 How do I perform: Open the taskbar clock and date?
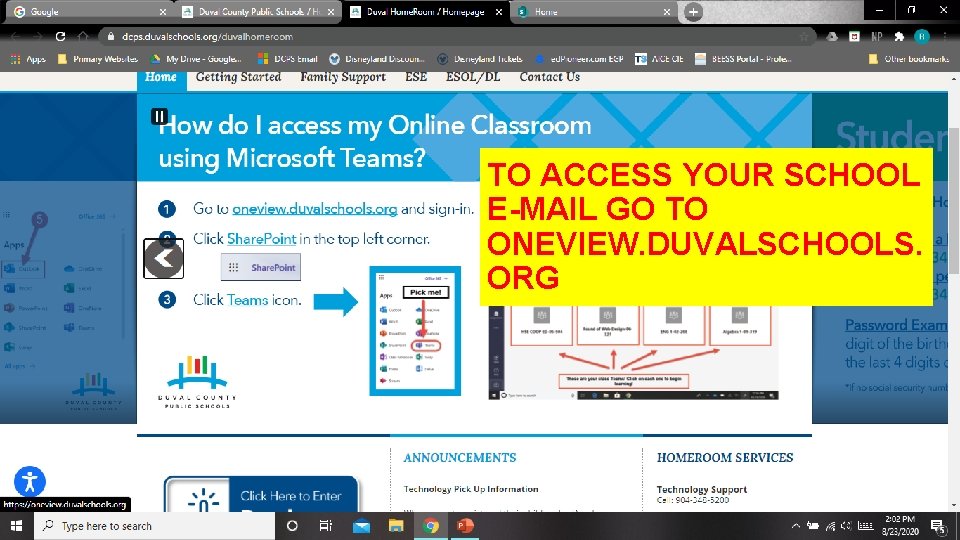tap(900, 526)
